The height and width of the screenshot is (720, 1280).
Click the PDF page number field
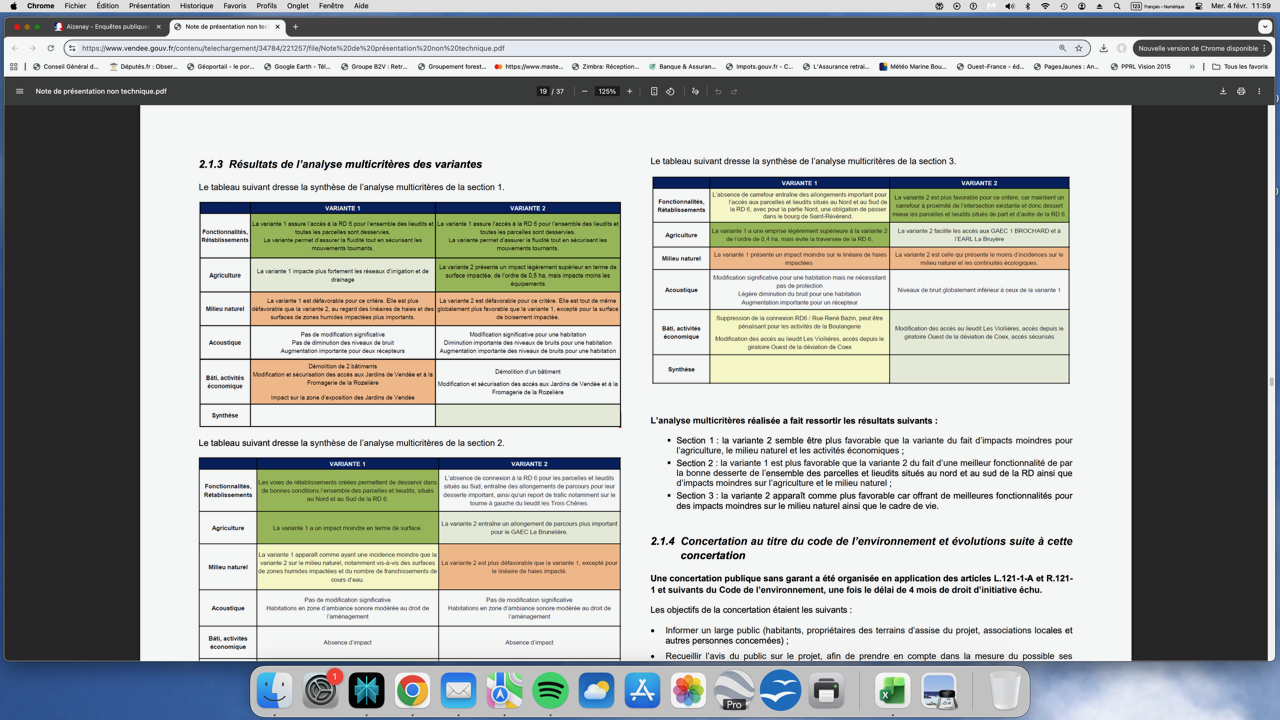pyautogui.click(x=543, y=91)
